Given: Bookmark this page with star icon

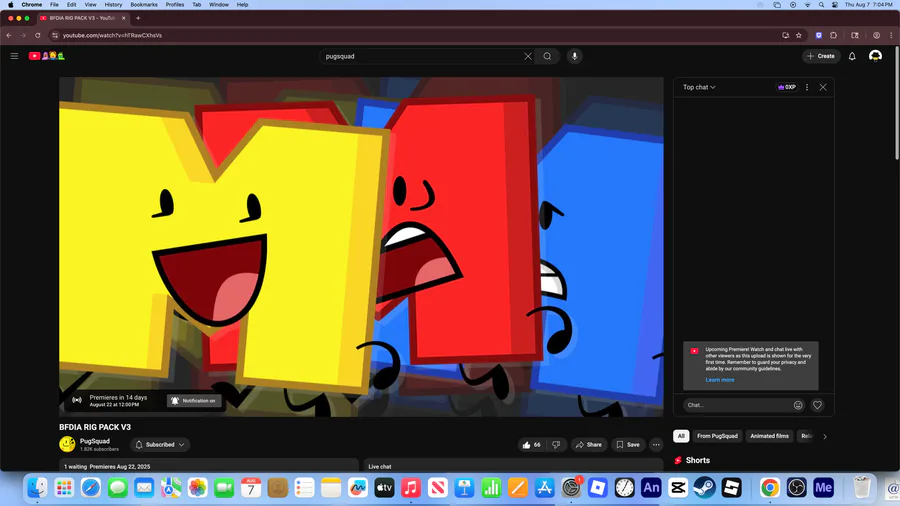Looking at the screenshot, I should click(798, 35).
